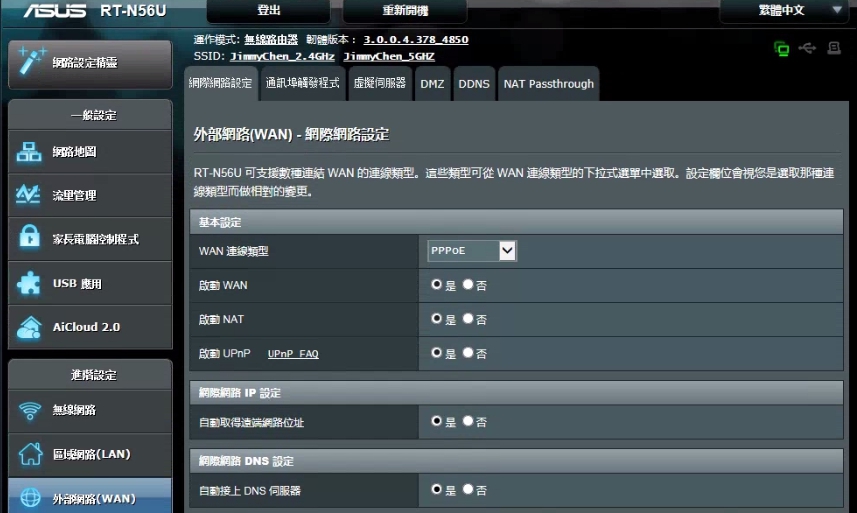Viewport: 857px width, 513px height.
Task: Click the USB 應用 puzzle icon
Action: click(28, 283)
